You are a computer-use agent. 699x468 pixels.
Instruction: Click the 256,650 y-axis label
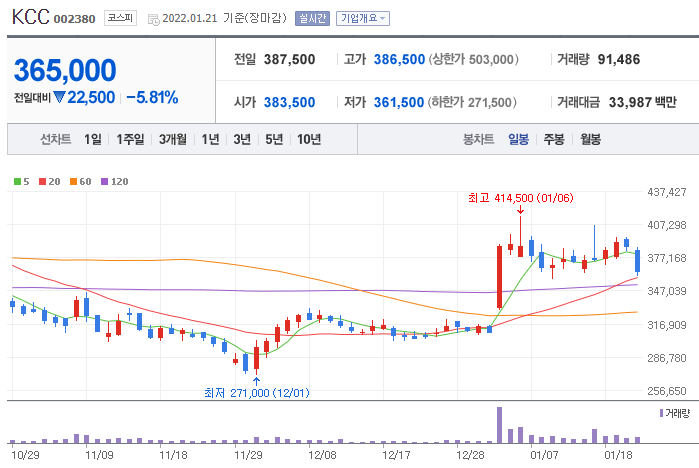[667, 391]
